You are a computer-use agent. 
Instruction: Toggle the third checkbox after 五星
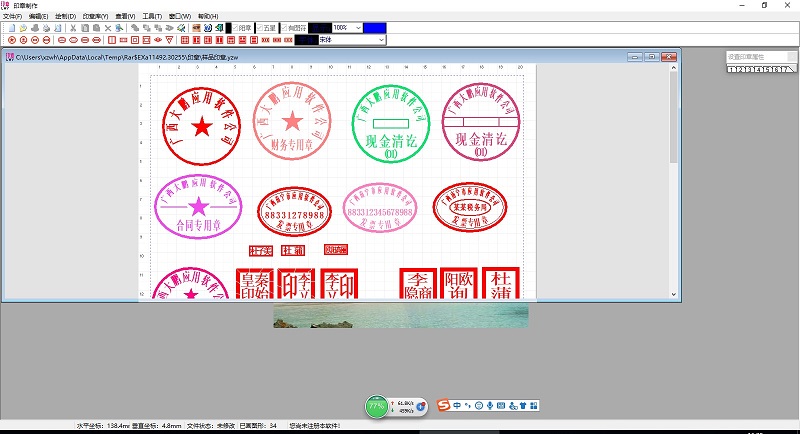[294, 28]
